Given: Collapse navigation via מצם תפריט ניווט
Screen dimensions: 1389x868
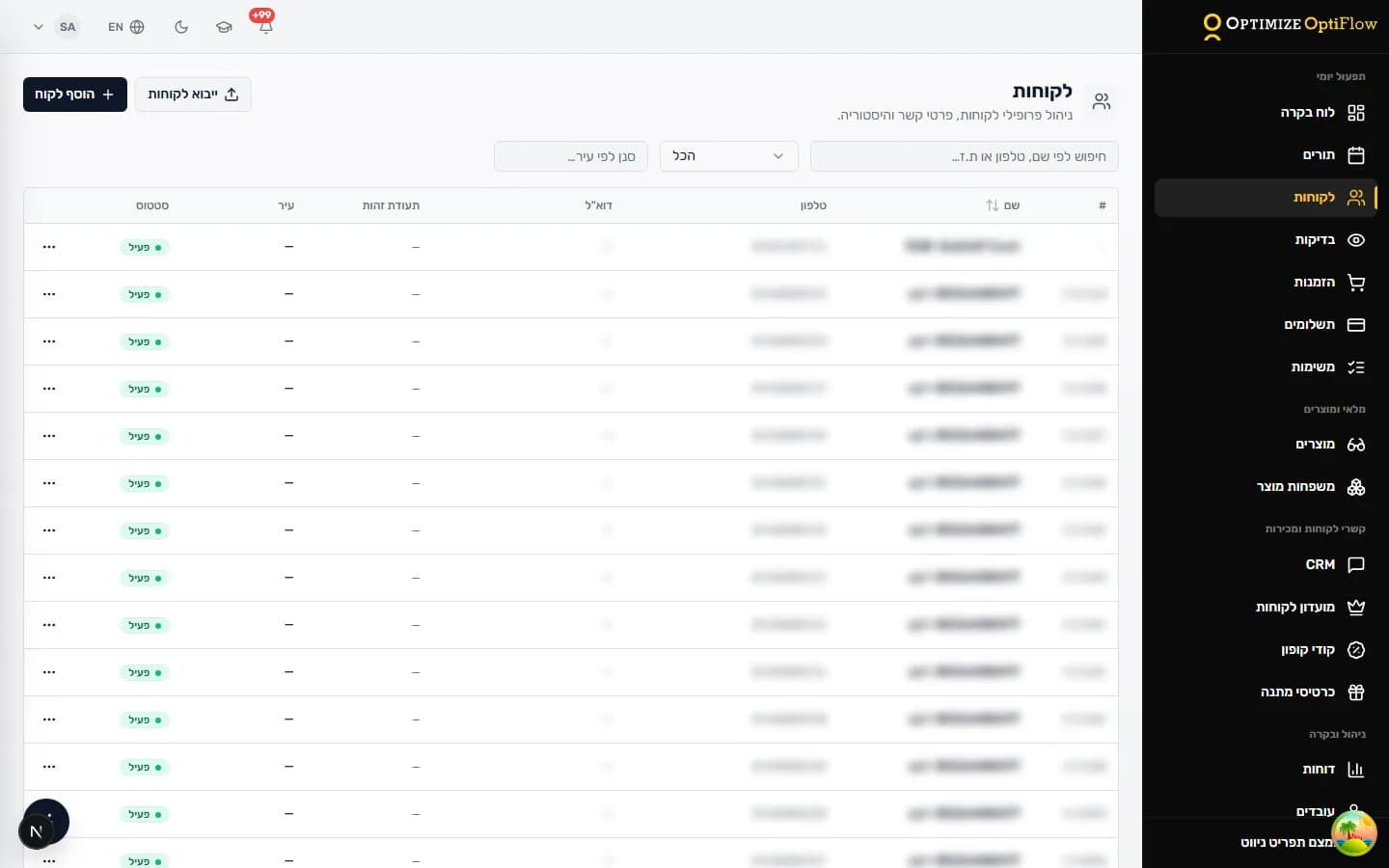Looking at the screenshot, I should pos(1287,842).
